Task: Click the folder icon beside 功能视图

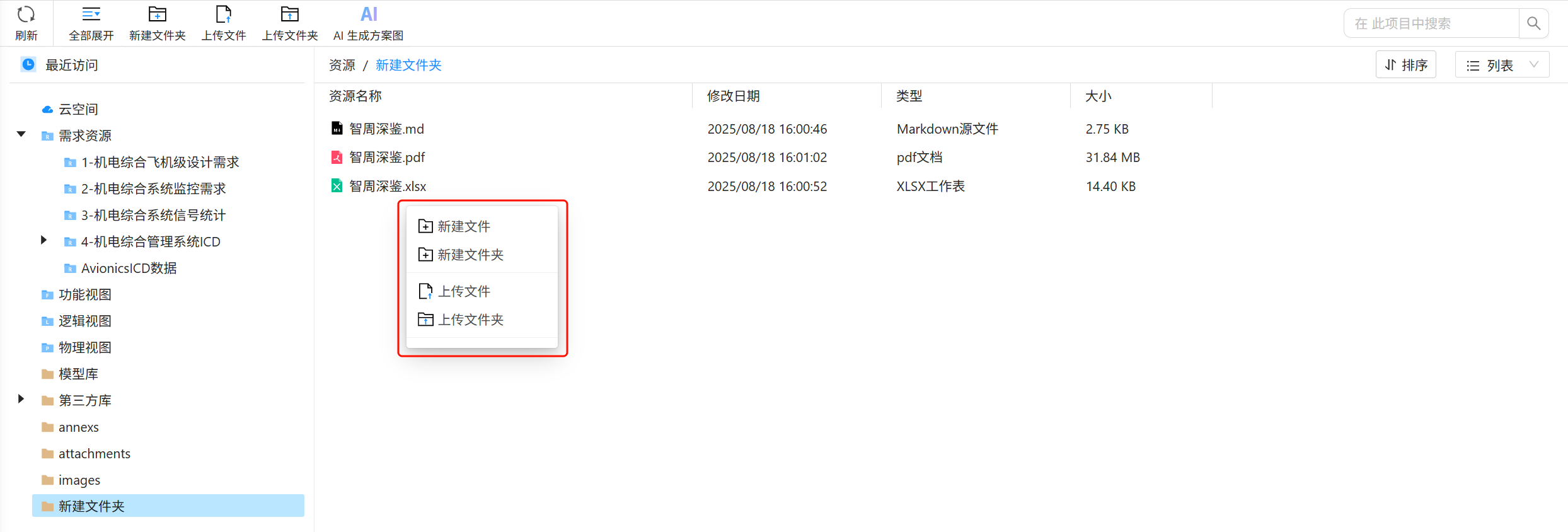Action: point(47,295)
